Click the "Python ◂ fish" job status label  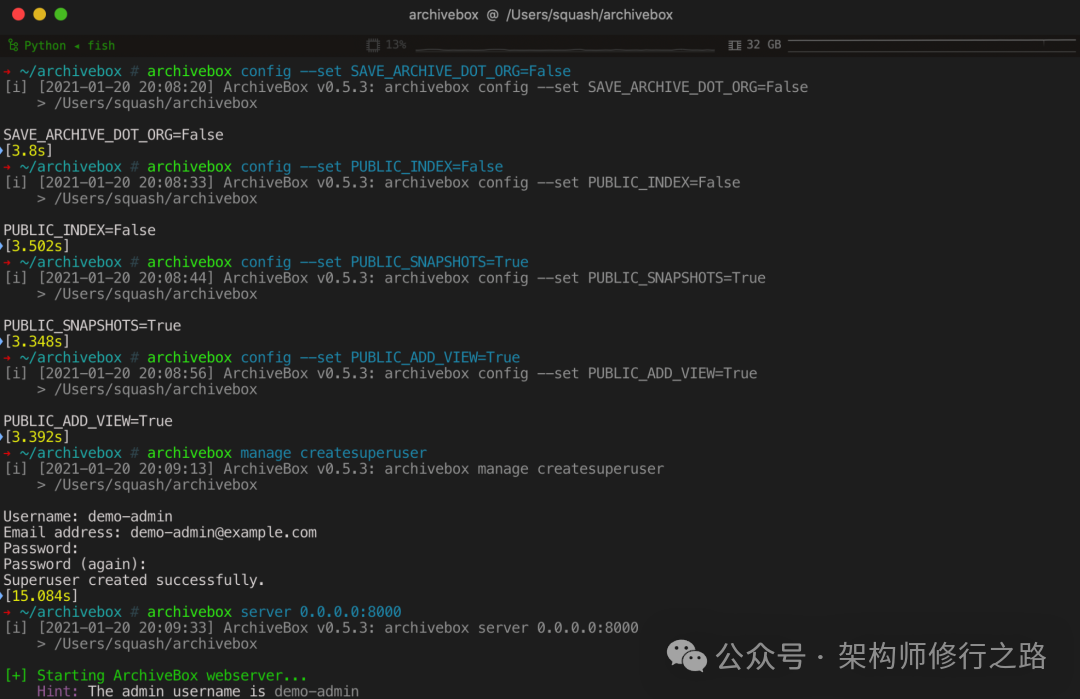(69, 45)
